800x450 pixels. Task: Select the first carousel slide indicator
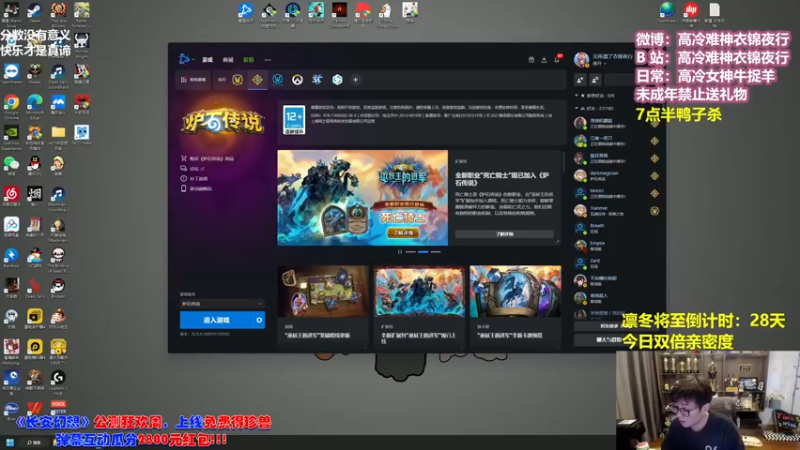pyautogui.click(x=411, y=252)
